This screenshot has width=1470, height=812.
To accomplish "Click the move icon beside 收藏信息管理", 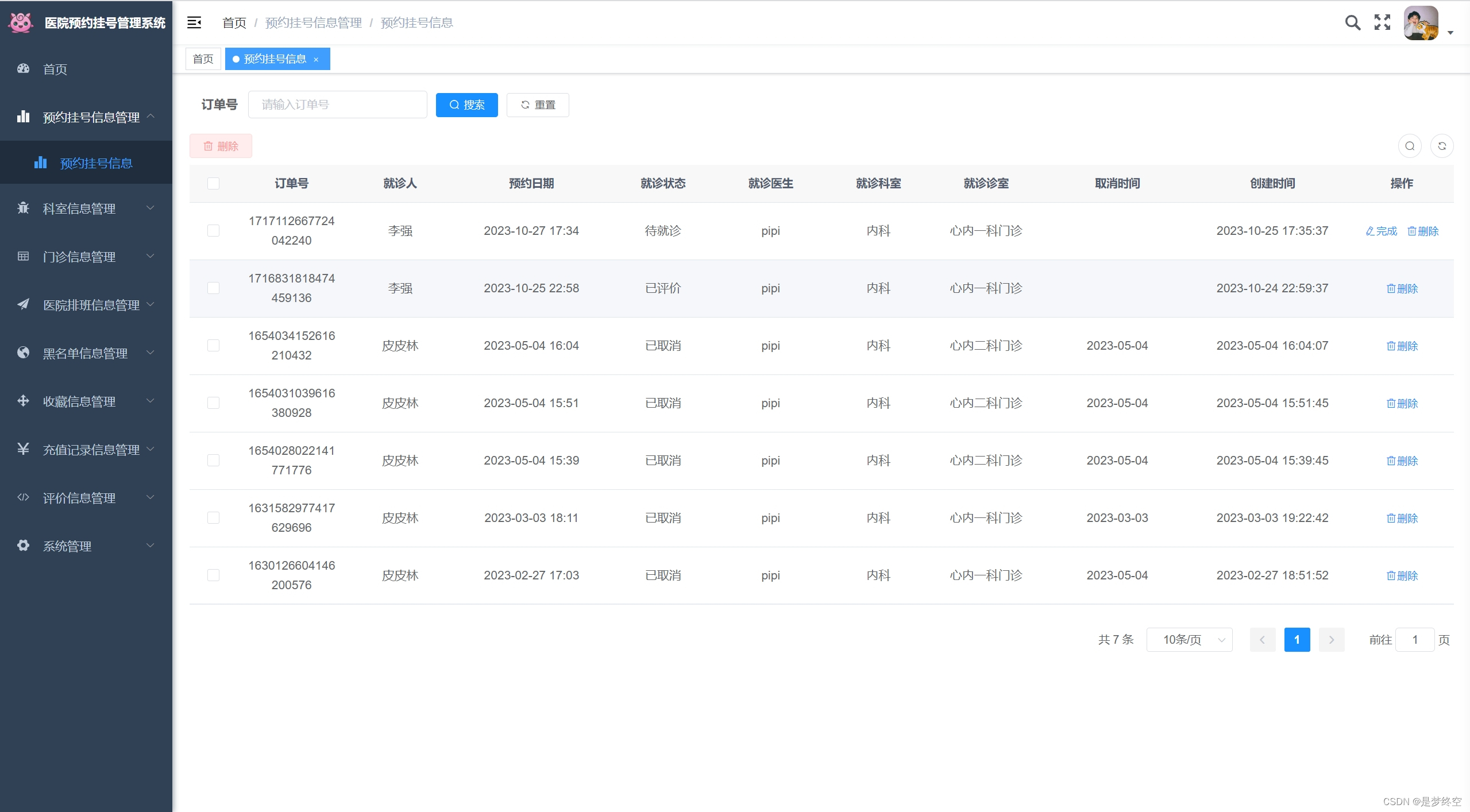I will (23, 401).
